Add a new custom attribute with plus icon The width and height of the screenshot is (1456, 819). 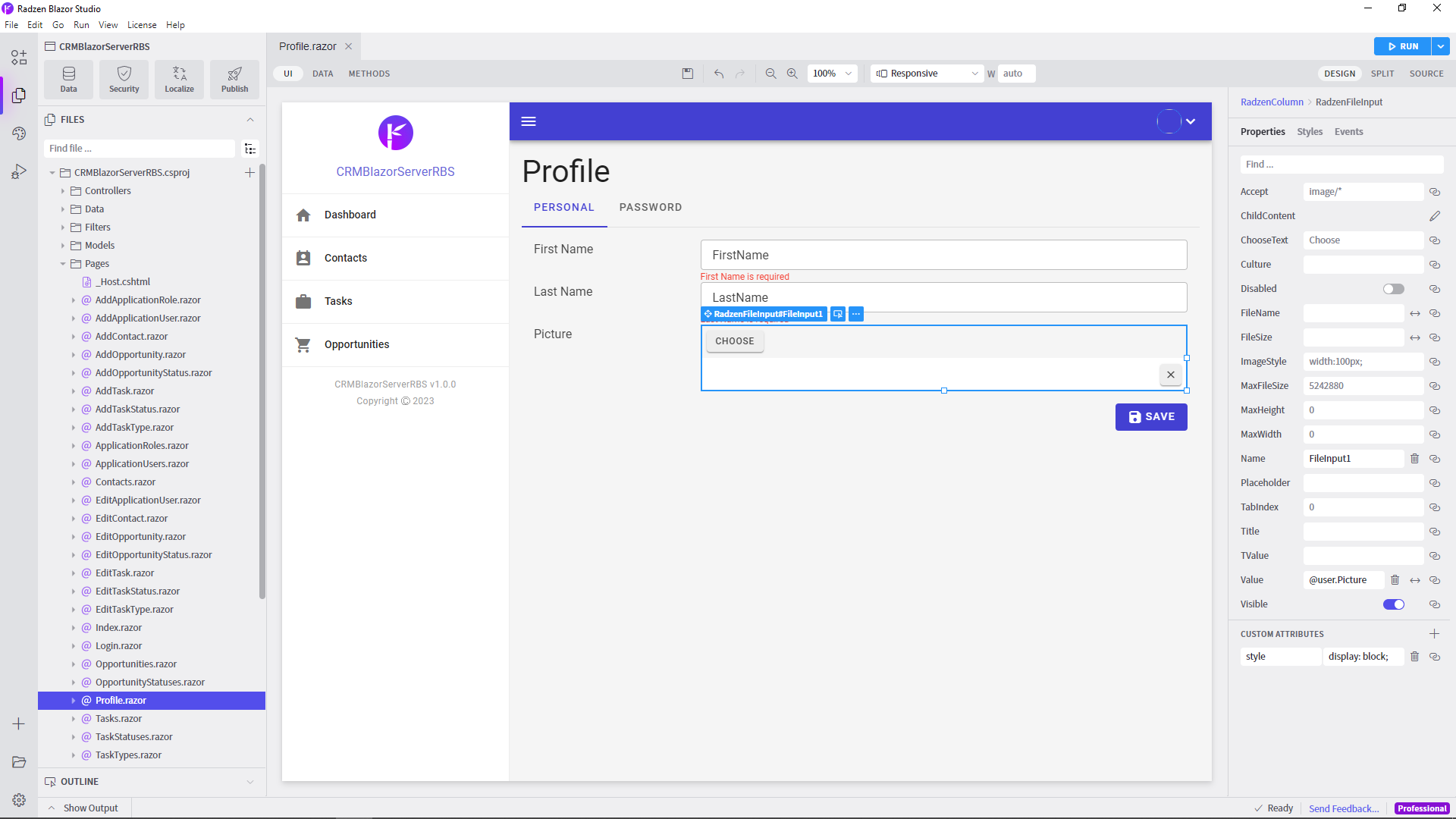[1434, 634]
